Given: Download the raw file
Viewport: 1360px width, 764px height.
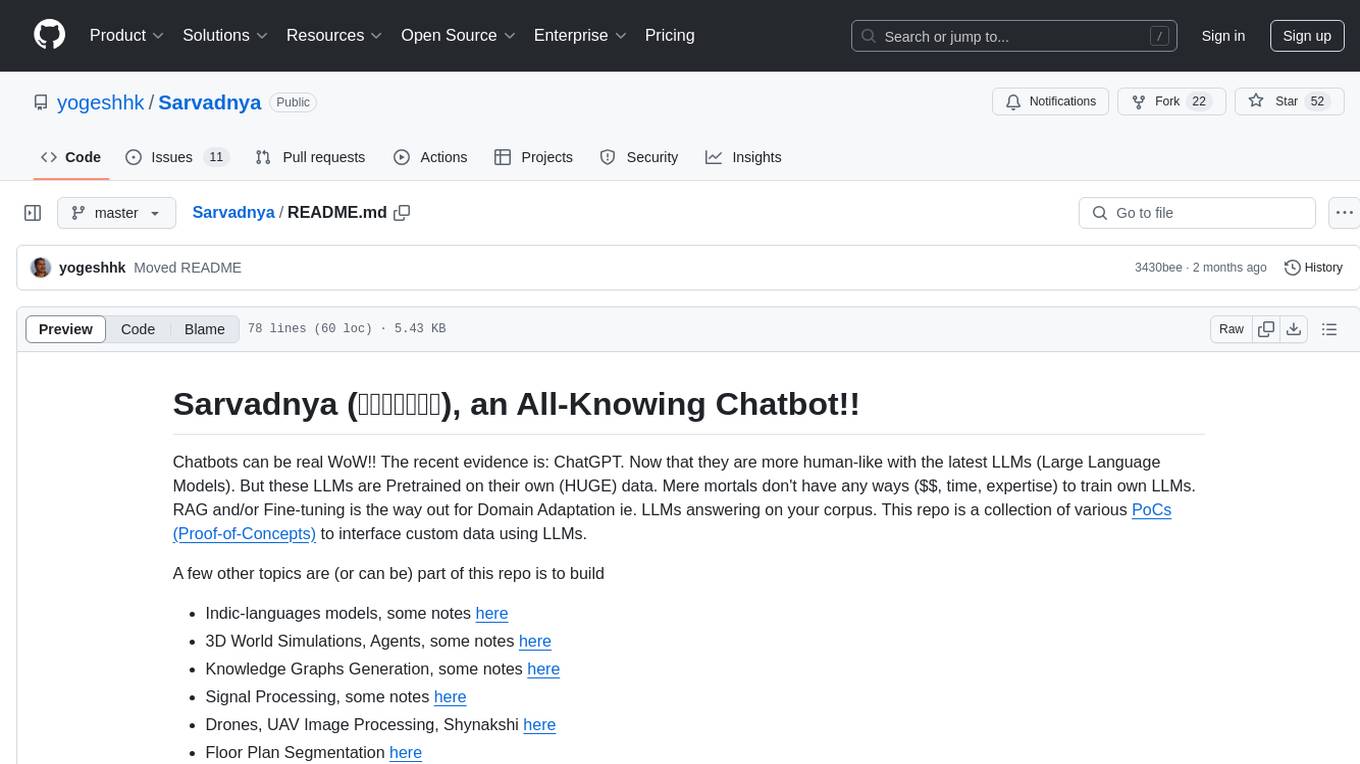Looking at the screenshot, I should [x=1293, y=329].
